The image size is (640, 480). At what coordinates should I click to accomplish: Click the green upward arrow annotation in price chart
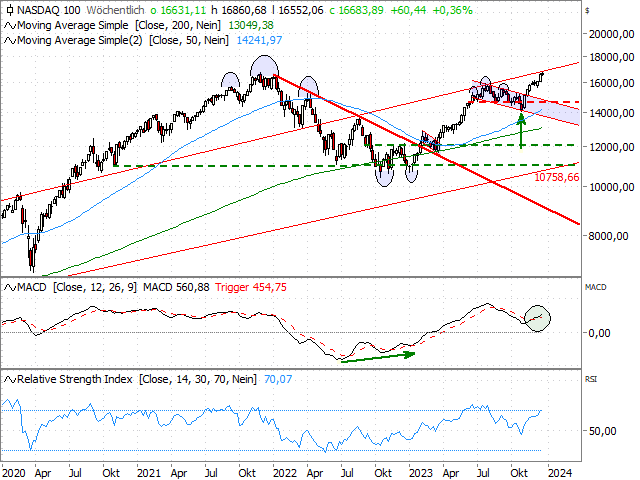click(x=521, y=131)
